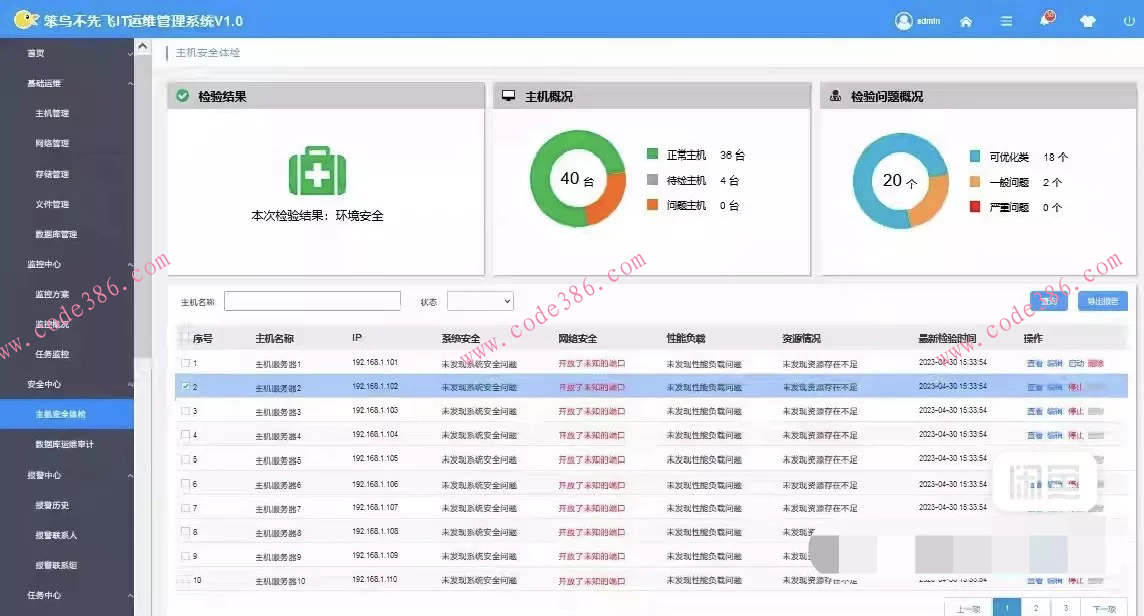Click the admin avatar icon

pos(905,20)
